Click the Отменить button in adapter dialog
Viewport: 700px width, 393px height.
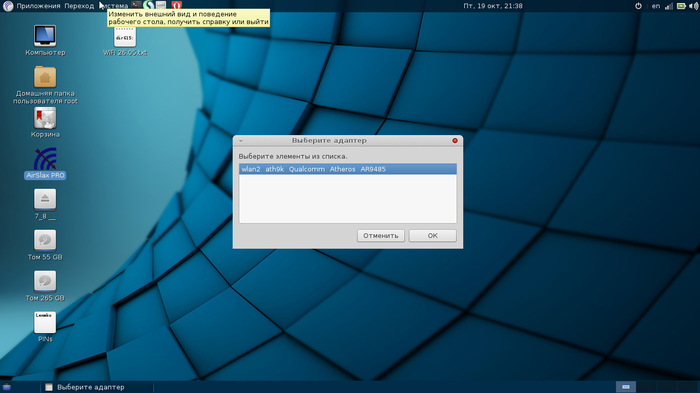381,236
